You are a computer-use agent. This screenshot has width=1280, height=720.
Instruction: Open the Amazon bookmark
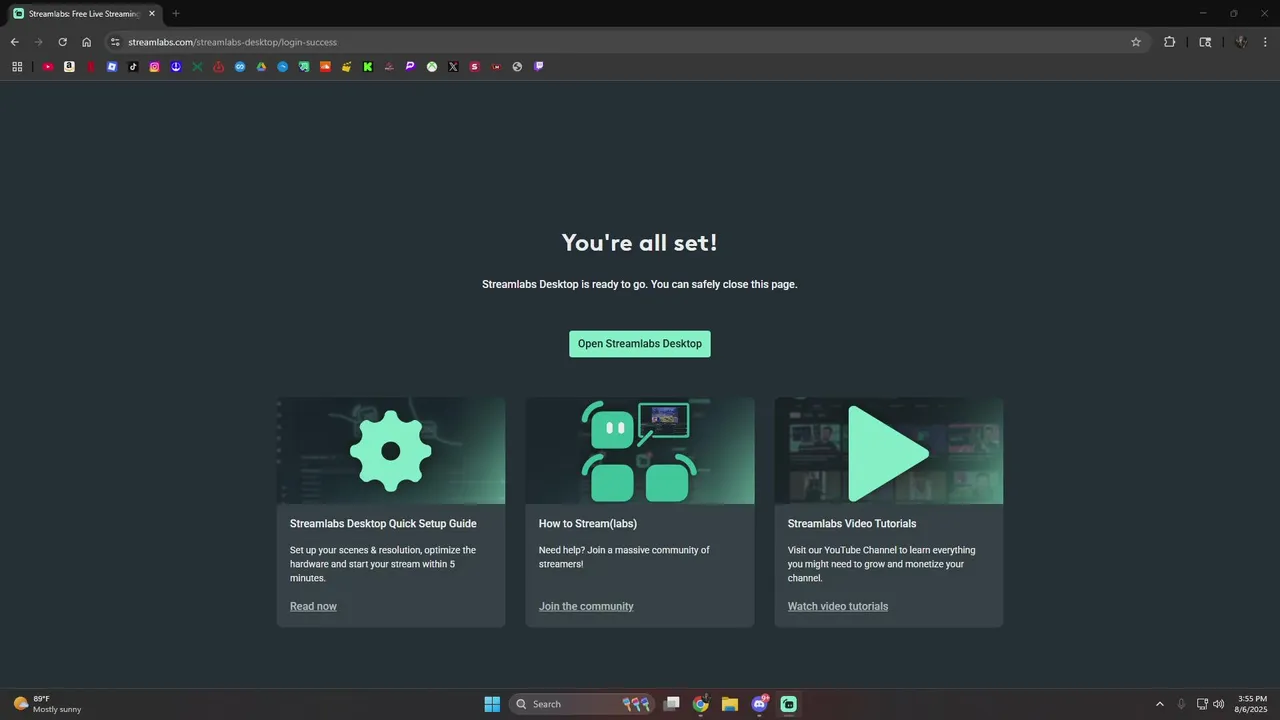click(x=69, y=67)
